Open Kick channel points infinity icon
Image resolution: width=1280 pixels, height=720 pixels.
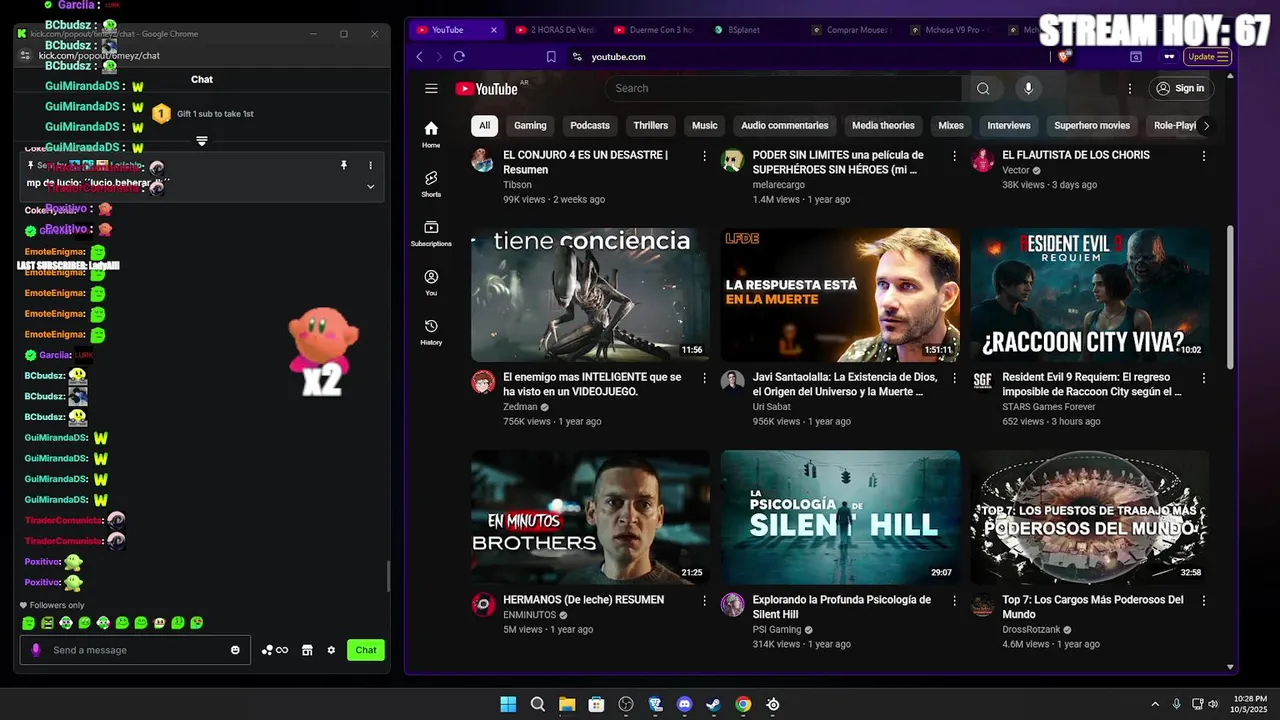click(x=275, y=650)
